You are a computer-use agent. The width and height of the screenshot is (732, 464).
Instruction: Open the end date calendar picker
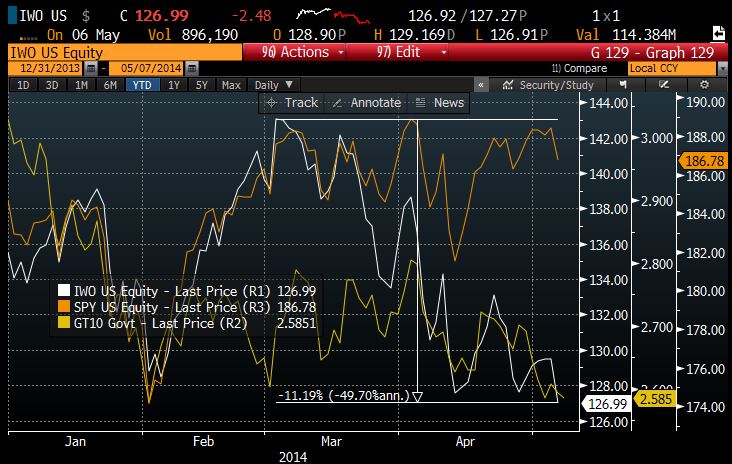pyautogui.click(x=192, y=69)
